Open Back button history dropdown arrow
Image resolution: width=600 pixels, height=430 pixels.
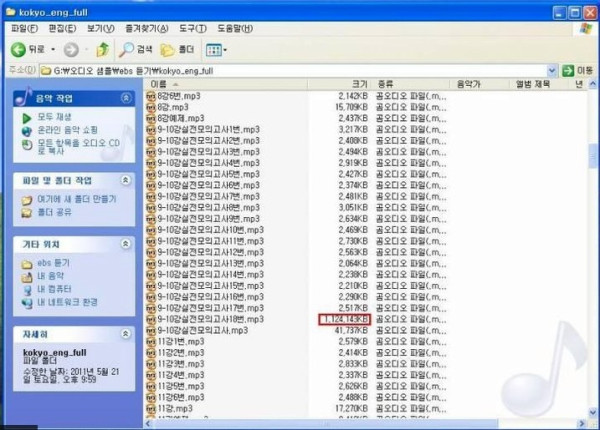click(53, 50)
